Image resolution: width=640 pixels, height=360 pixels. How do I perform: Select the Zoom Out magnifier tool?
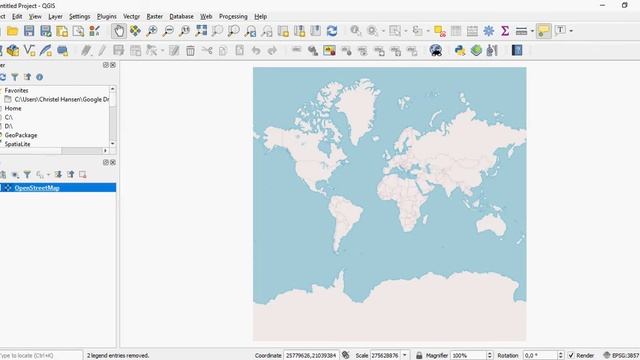tap(168, 31)
